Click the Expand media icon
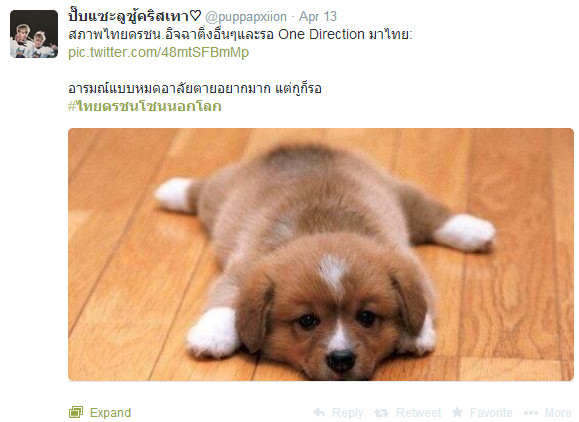This screenshot has width=579, height=422. 76,412
